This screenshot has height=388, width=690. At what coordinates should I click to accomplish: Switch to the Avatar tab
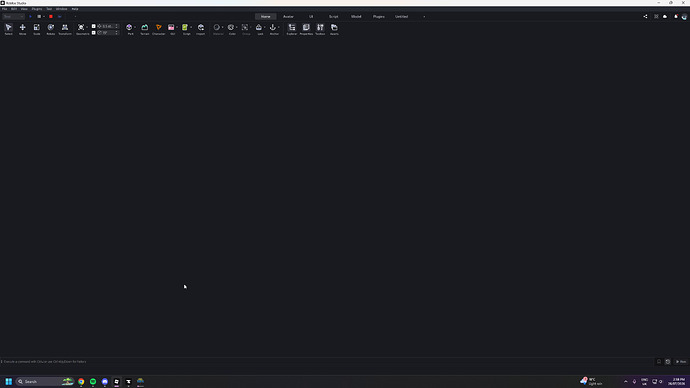288,16
